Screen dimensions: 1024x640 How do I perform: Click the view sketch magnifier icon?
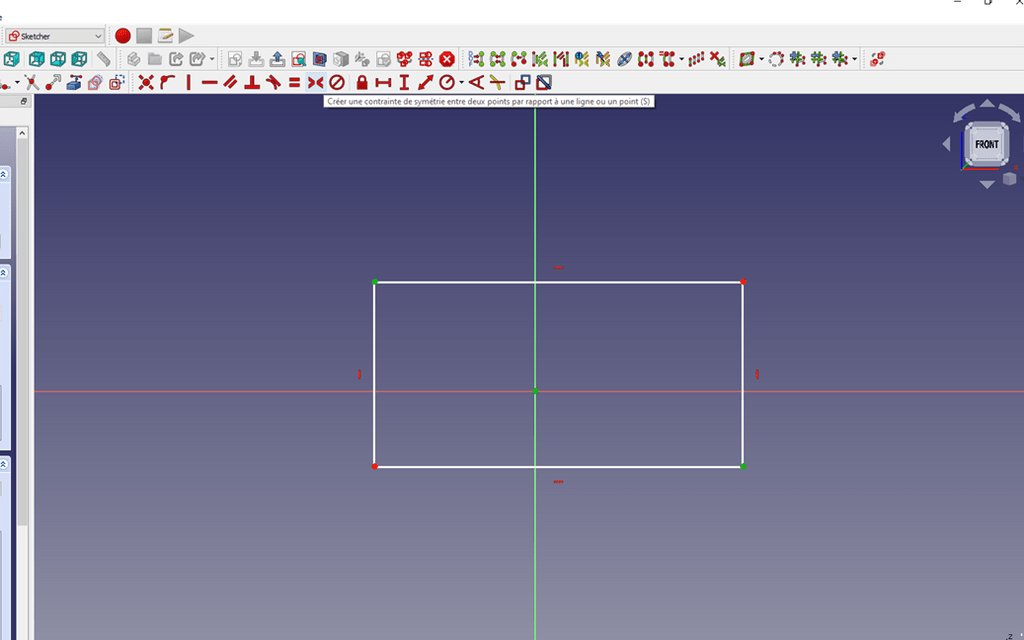[298, 59]
